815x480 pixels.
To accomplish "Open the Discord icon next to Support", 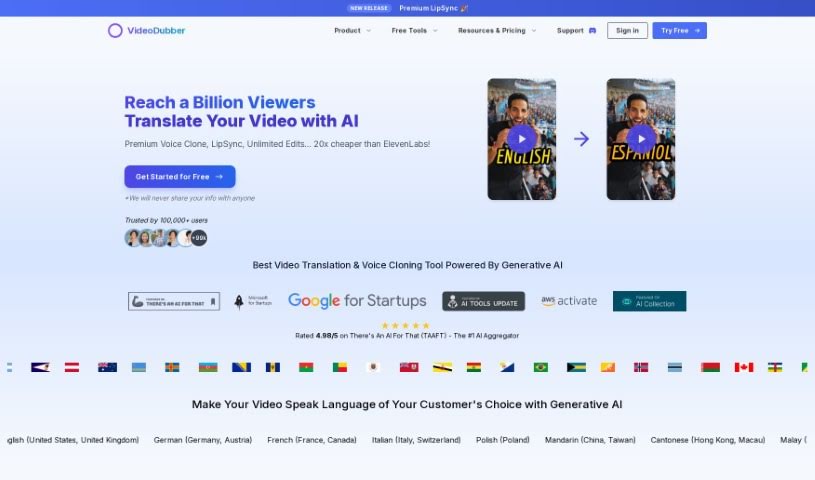I will pos(592,31).
